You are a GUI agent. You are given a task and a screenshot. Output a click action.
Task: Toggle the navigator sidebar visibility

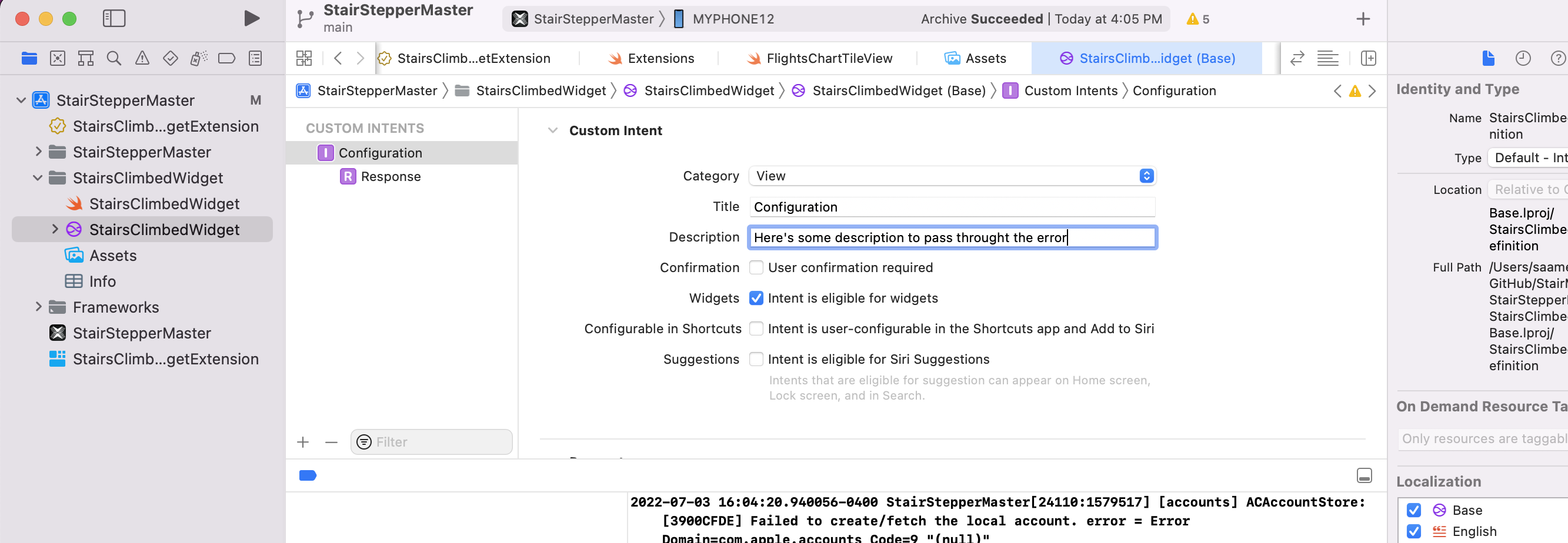[114, 18]
